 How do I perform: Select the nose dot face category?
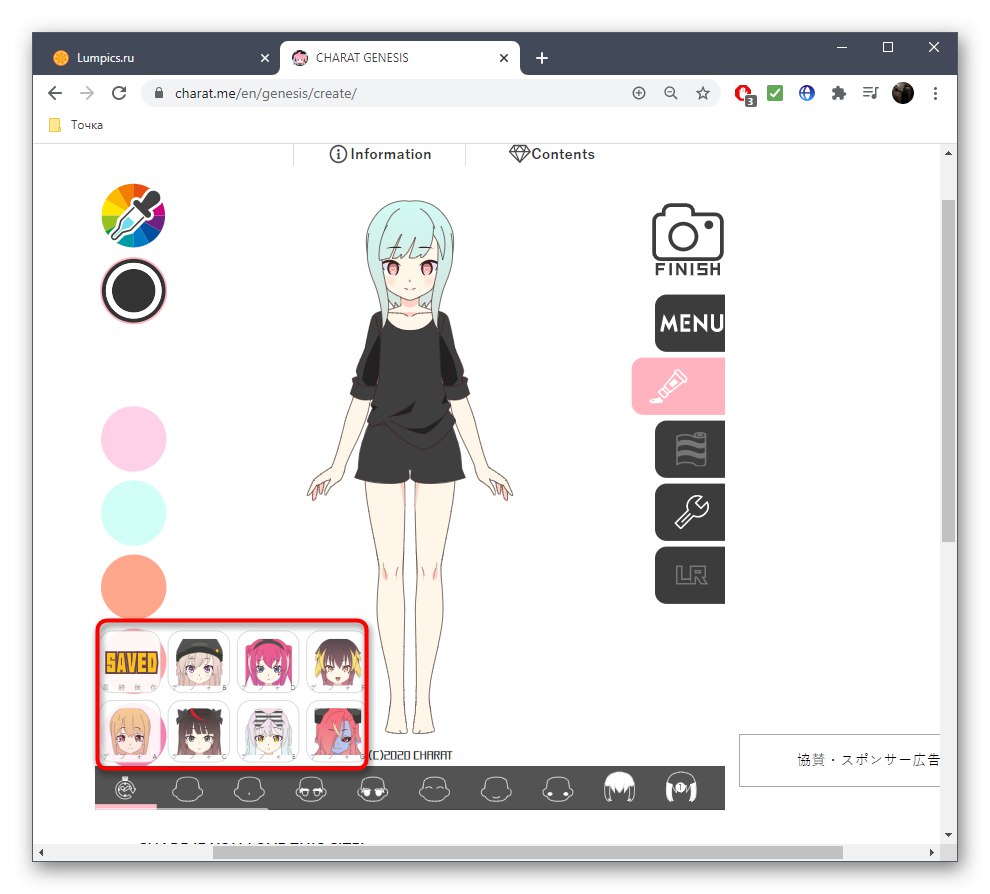pos(249,789)
